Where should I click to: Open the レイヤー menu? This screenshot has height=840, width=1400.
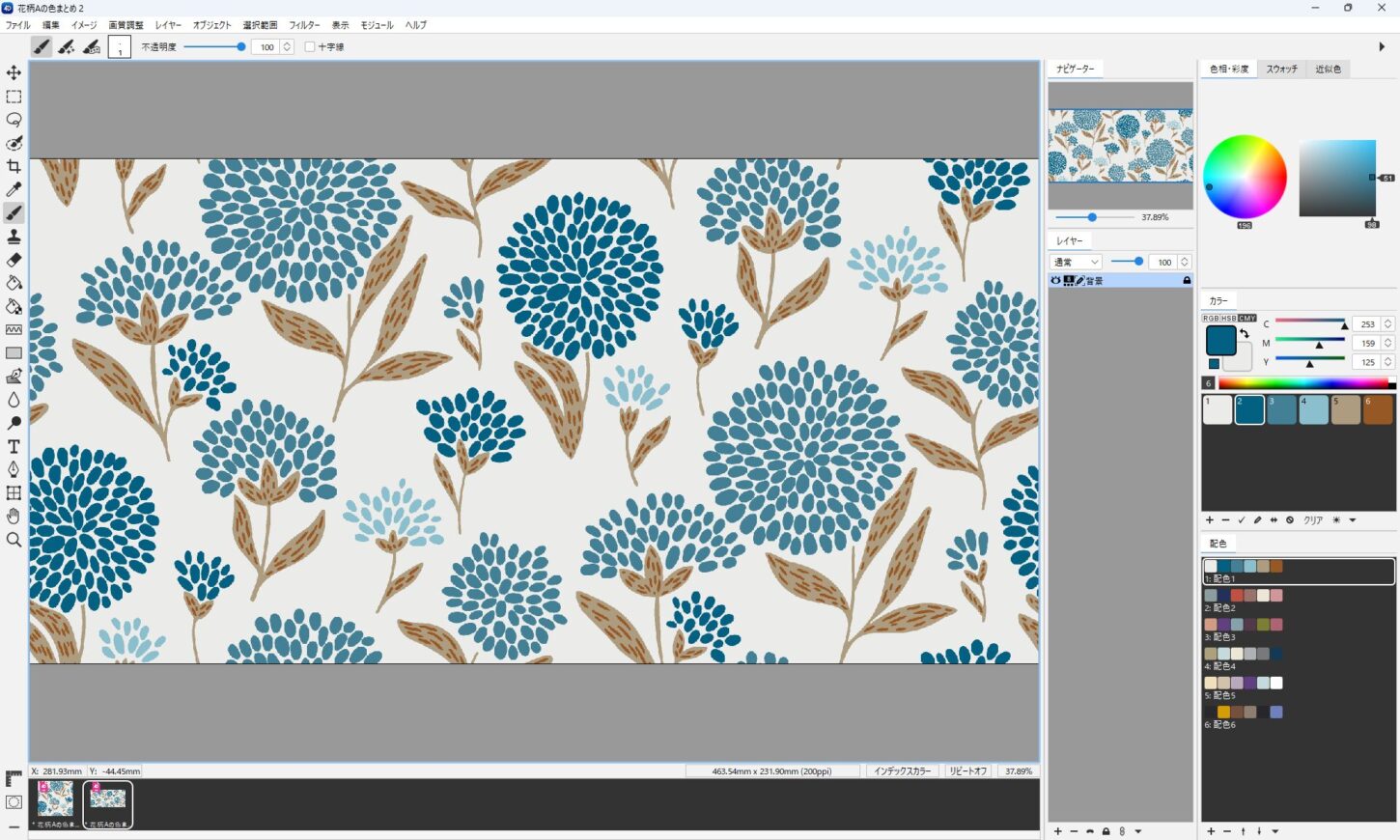tap(168, 25)
